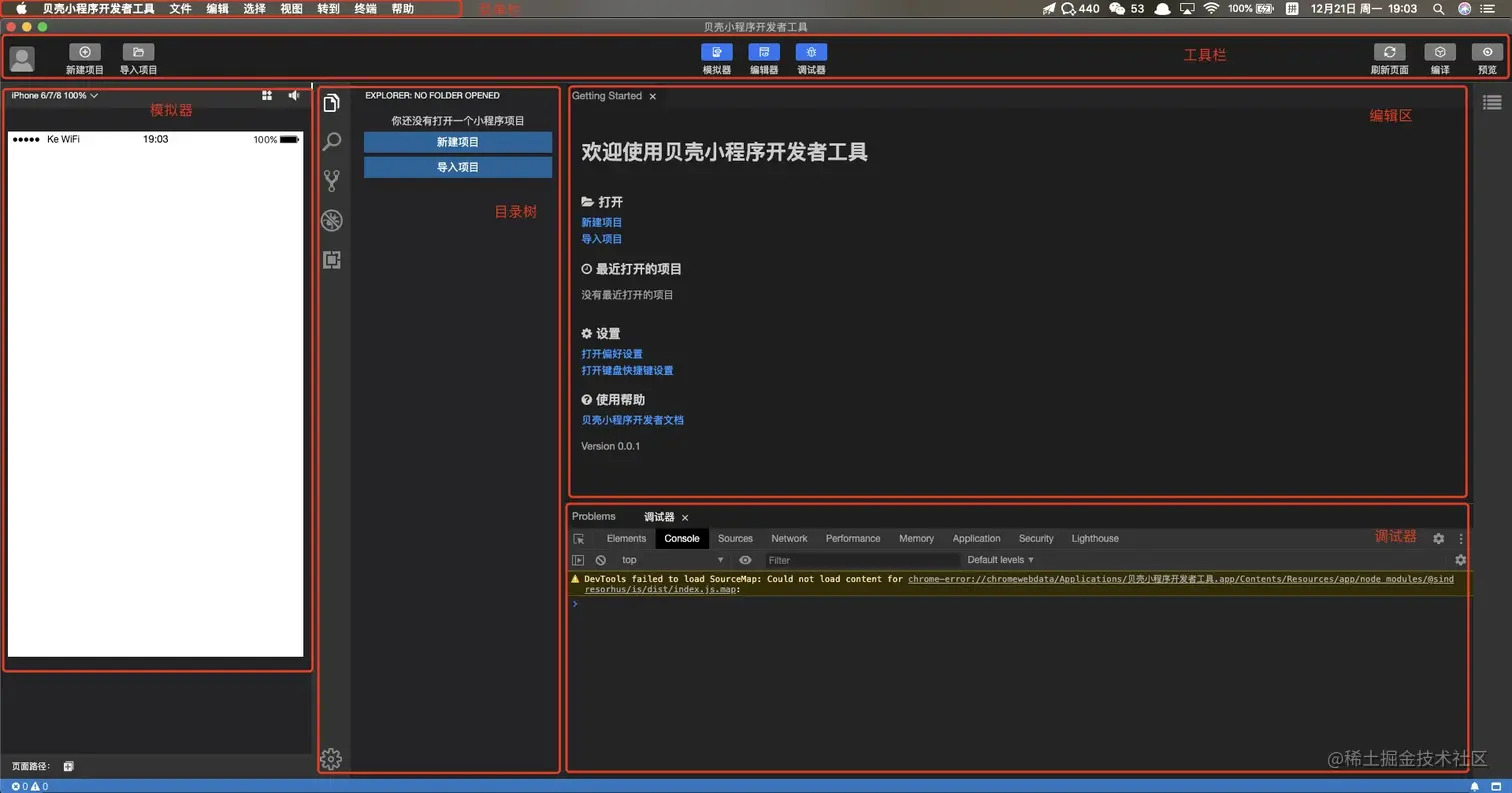Open the outline list icon at the editor right edge

(1491, 102)
